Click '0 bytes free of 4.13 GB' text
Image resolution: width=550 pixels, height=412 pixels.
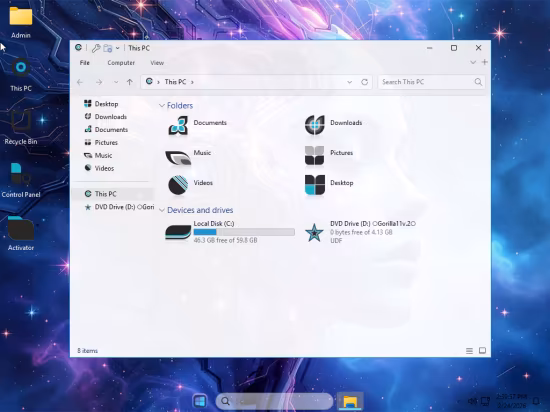click(x=361, y=232)
